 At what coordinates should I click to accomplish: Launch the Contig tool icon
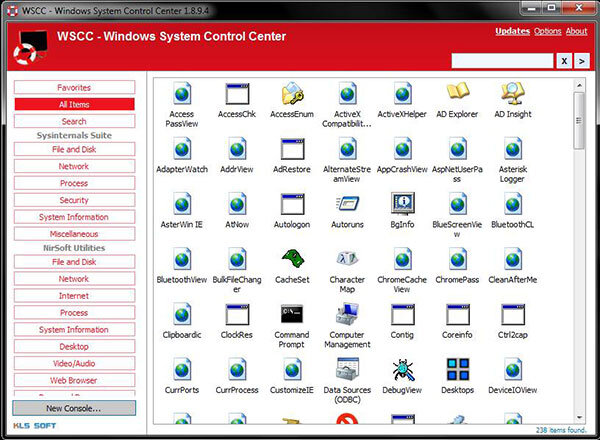tap(403, 314)
